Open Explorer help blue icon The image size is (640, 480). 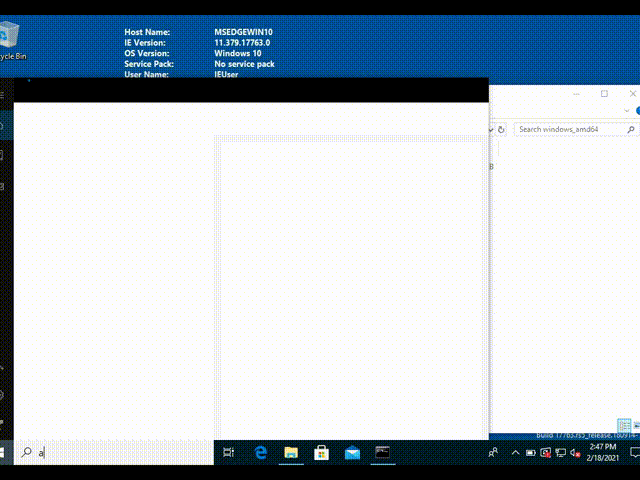638,111
